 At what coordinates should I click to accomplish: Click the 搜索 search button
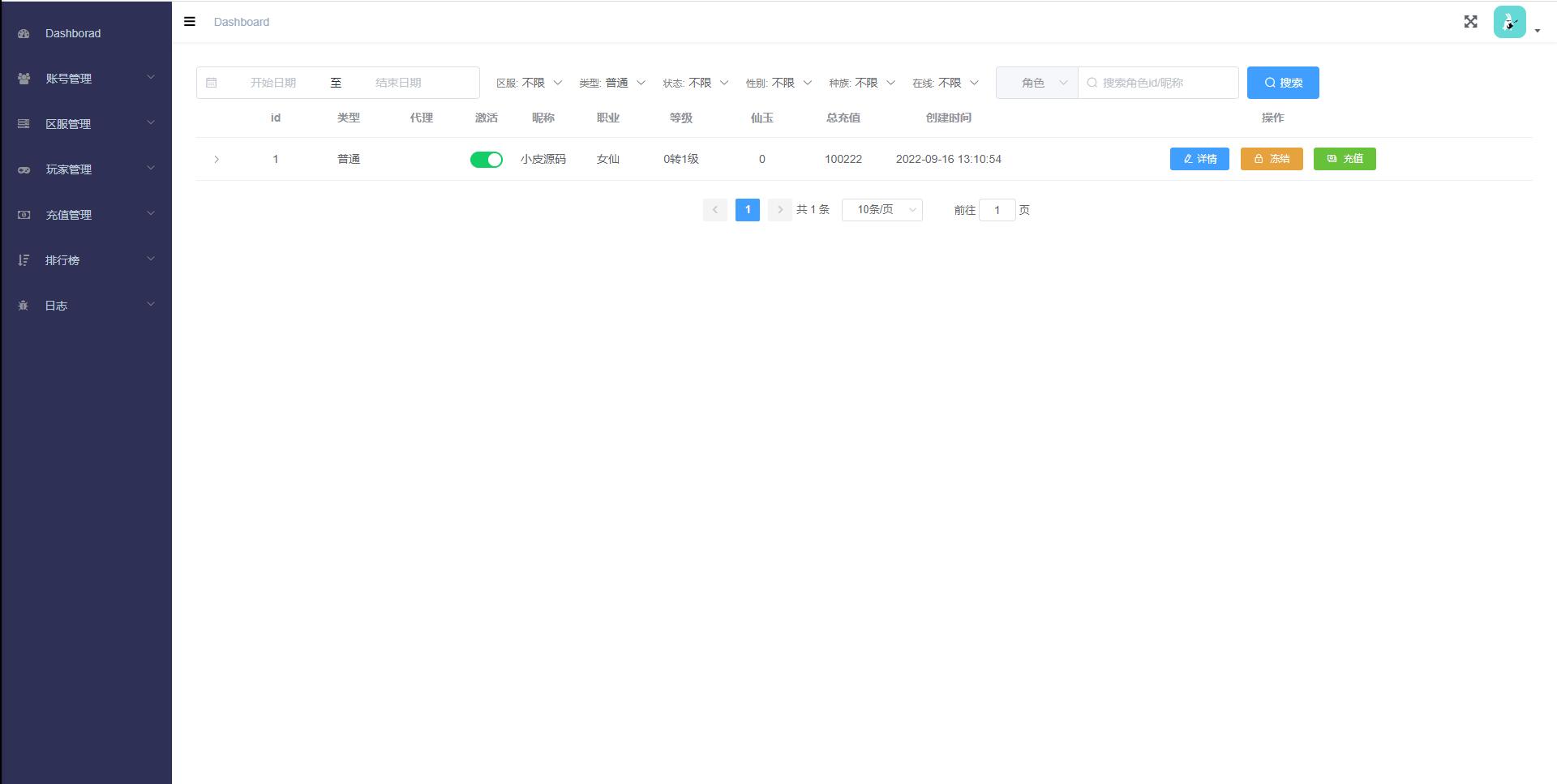(1282, 82)
